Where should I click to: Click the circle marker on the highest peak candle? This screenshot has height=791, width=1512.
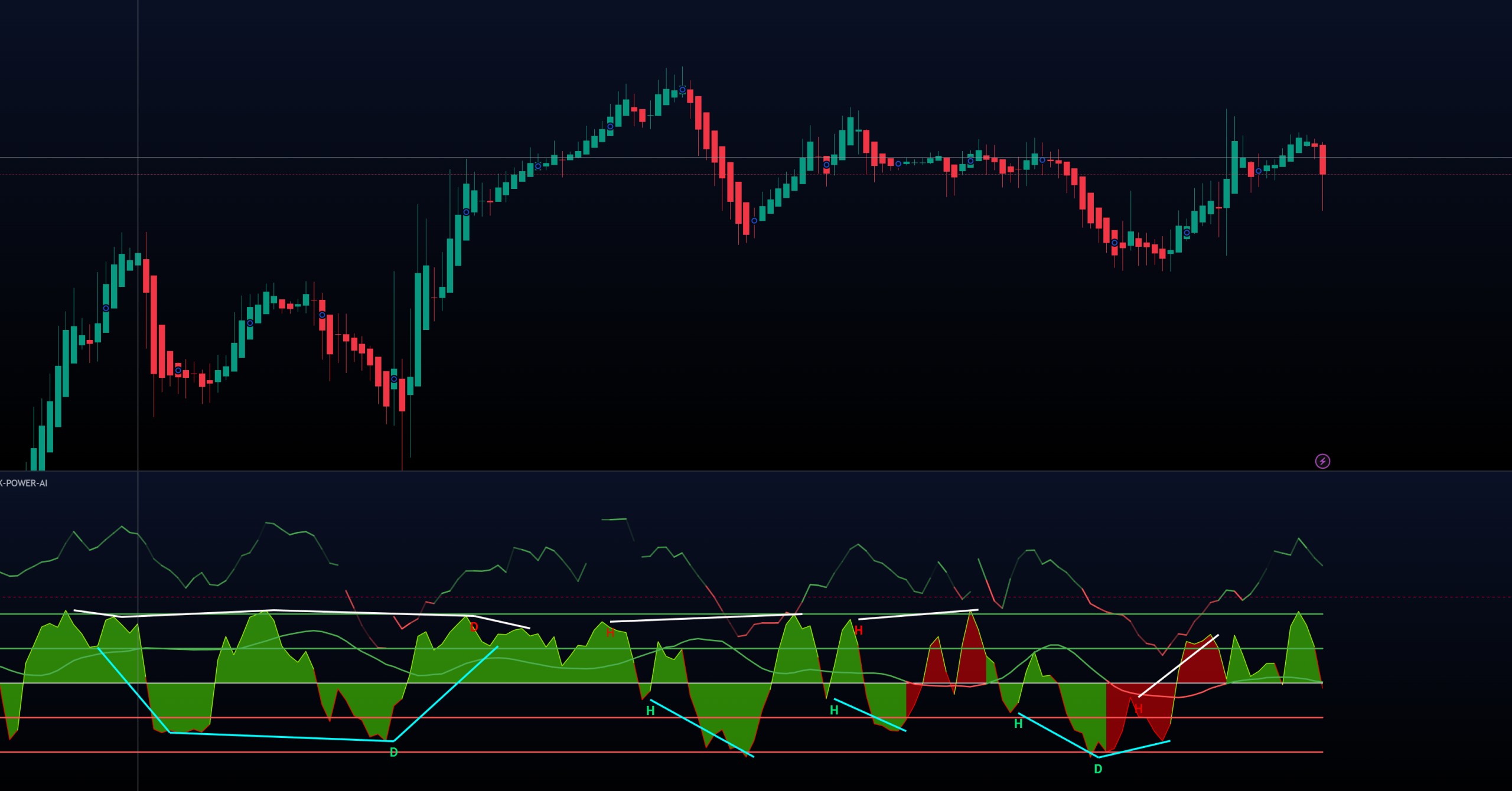[682, 90]
